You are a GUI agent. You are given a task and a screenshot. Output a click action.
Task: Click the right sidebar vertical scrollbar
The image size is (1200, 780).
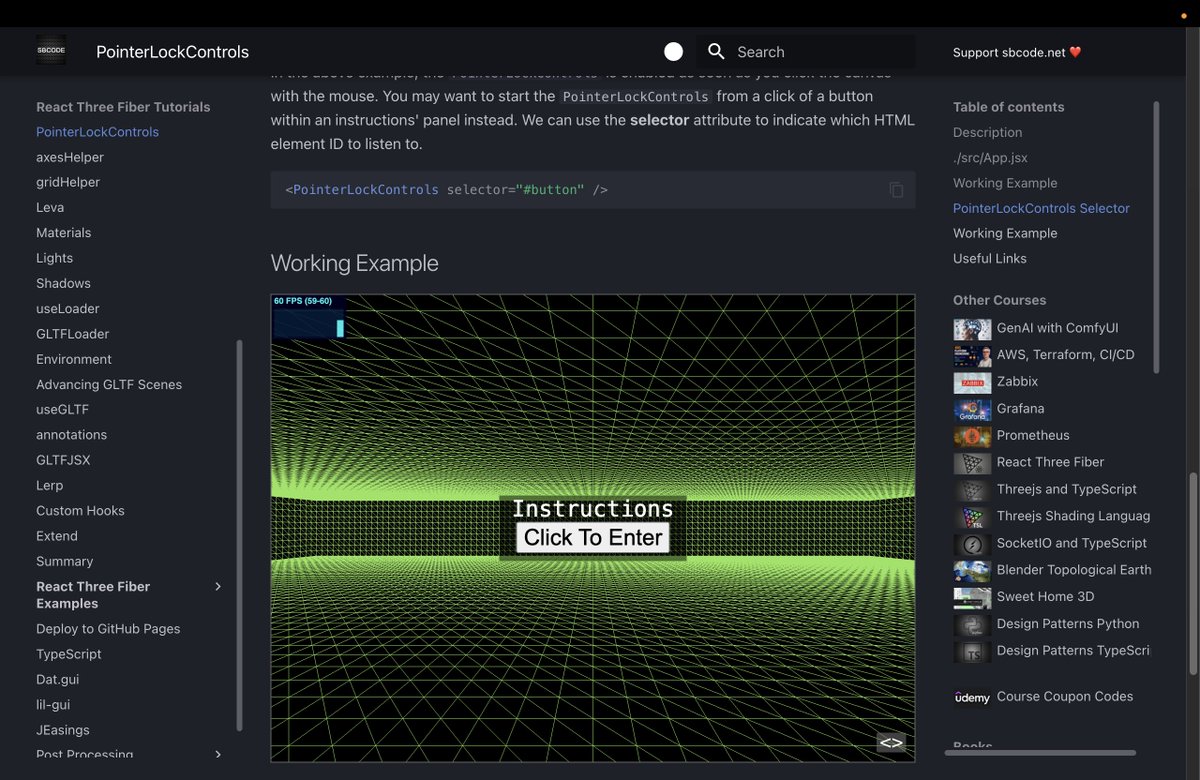[1157, 237]
